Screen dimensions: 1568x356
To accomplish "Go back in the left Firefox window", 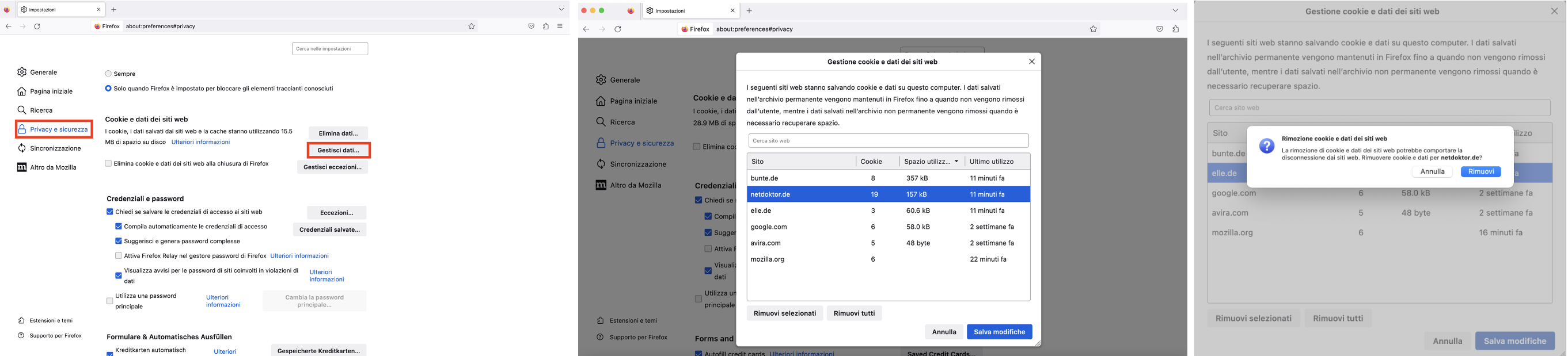I will 9,26.
